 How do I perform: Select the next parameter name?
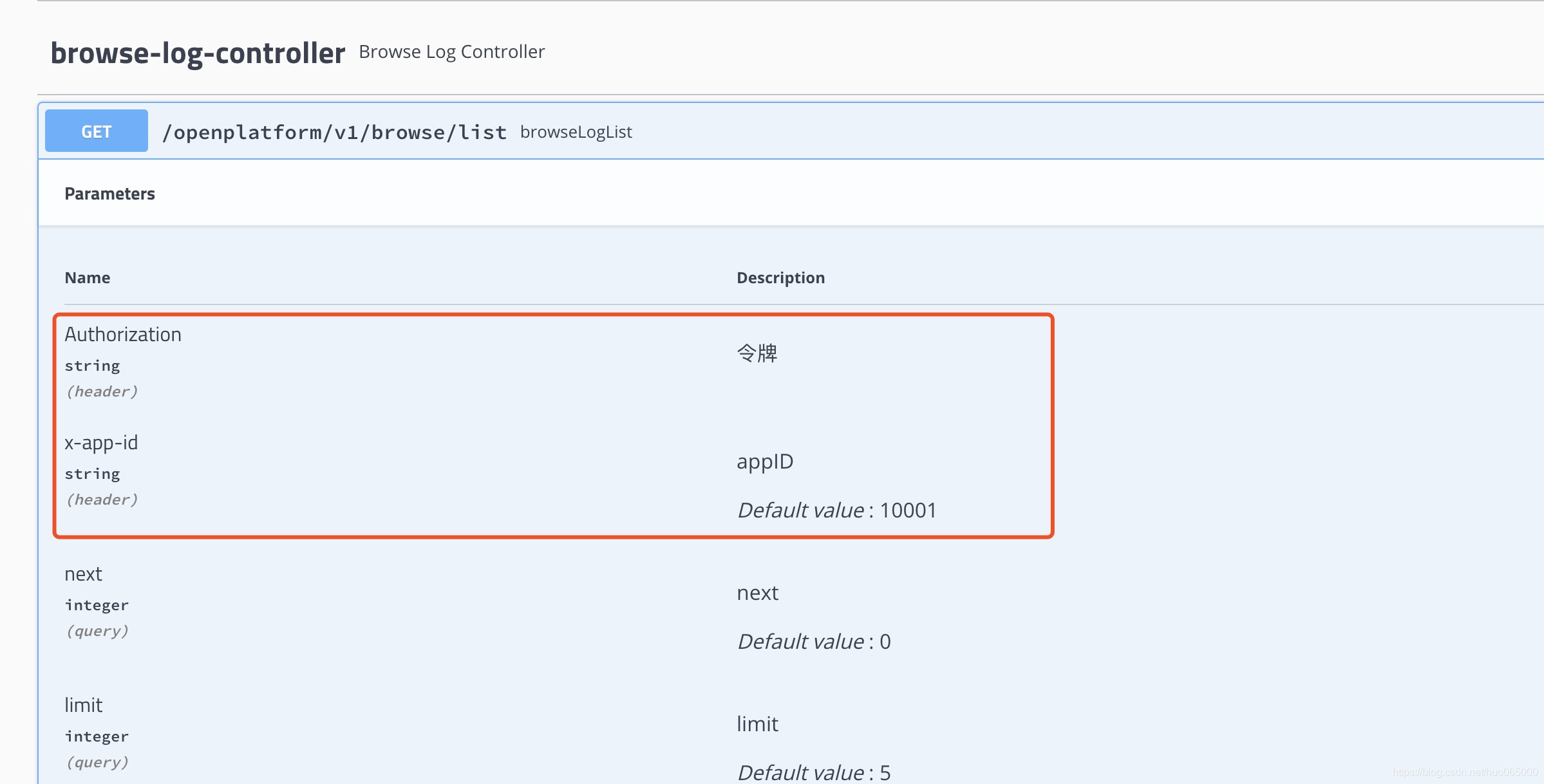(84, 574)
